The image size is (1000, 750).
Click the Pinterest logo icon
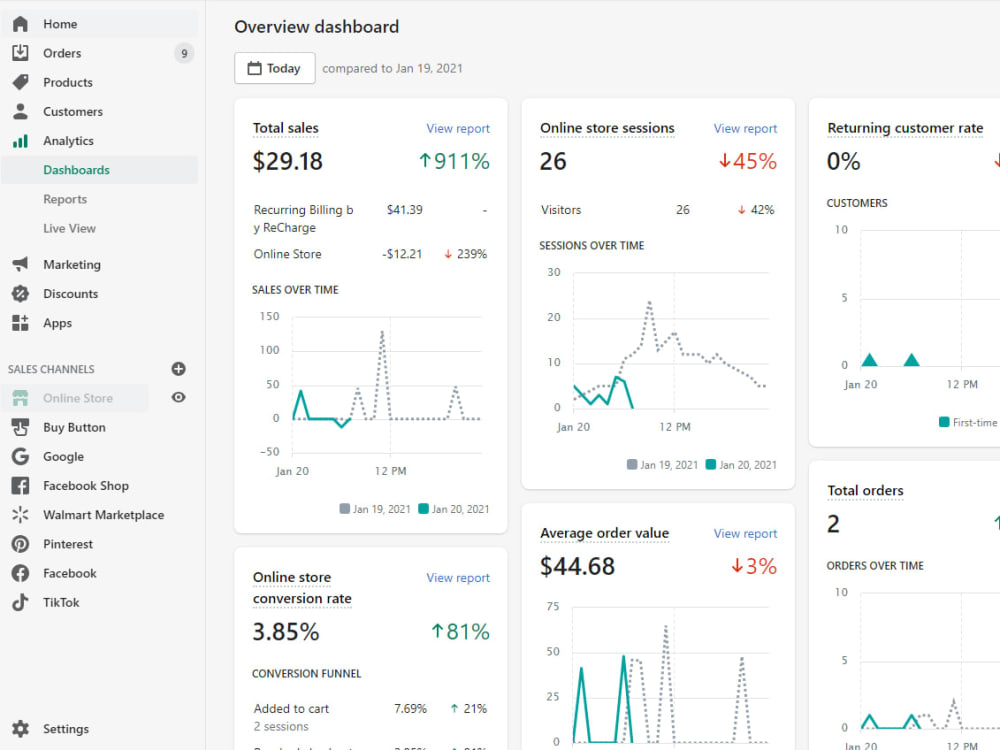20,544
